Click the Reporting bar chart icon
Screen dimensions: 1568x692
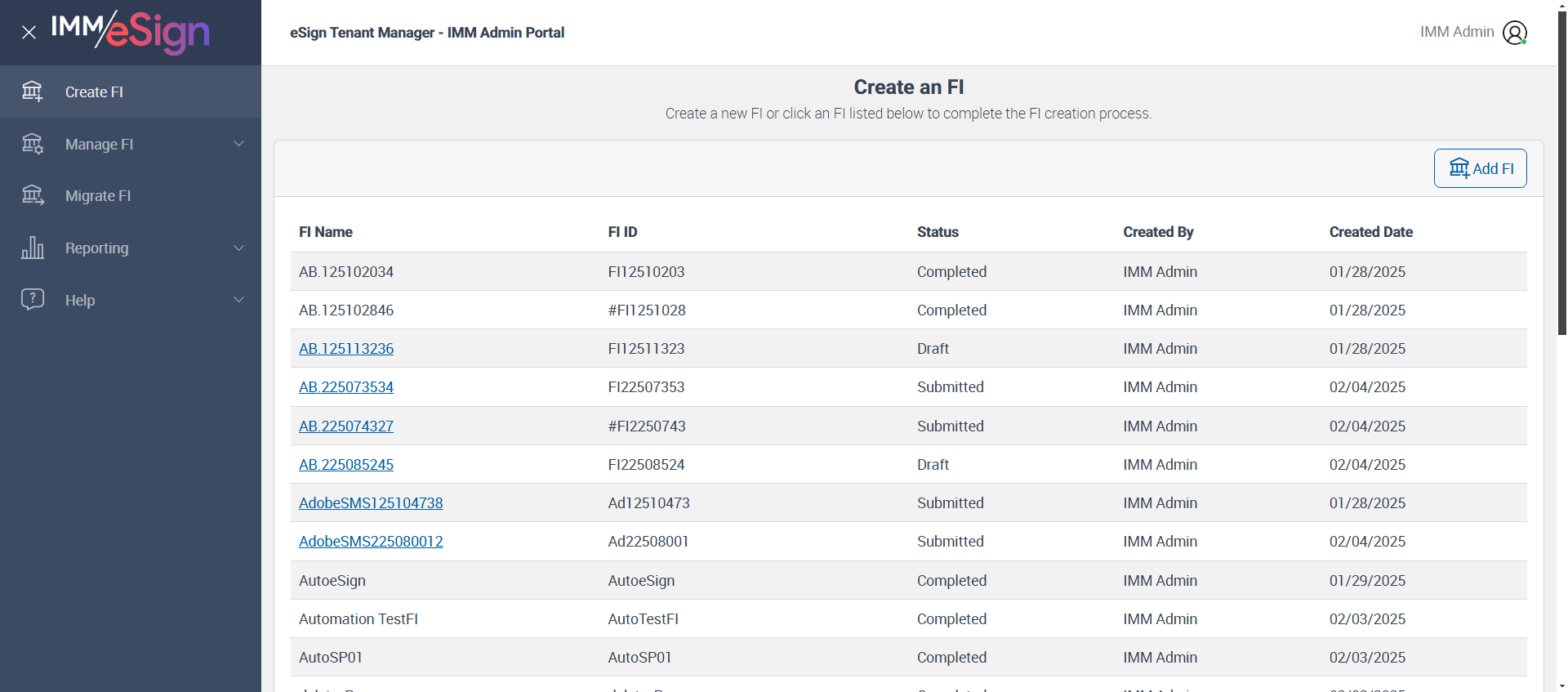point(33,248)
